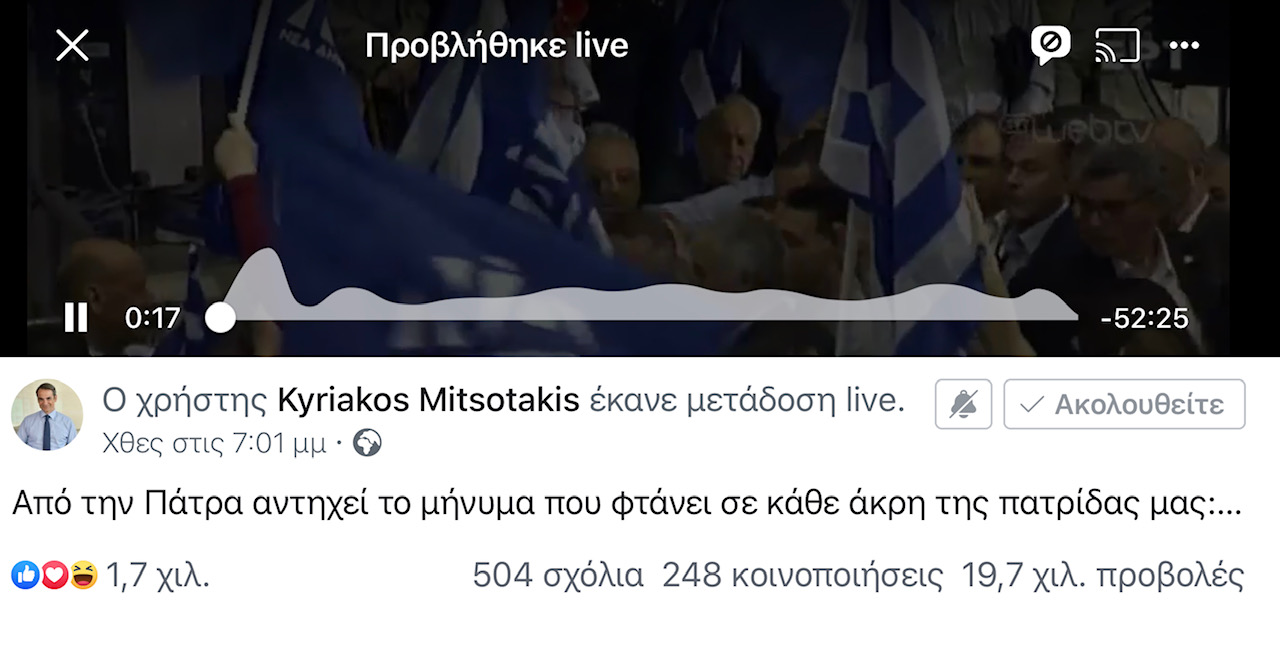Cast the video to a device

tap(1118, 45)
